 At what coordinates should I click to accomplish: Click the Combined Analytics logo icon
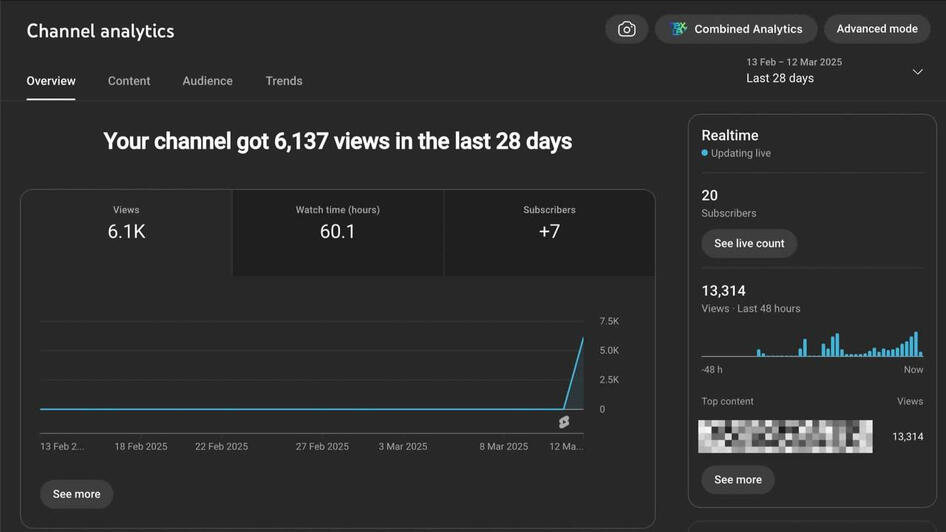click(679, 29)
